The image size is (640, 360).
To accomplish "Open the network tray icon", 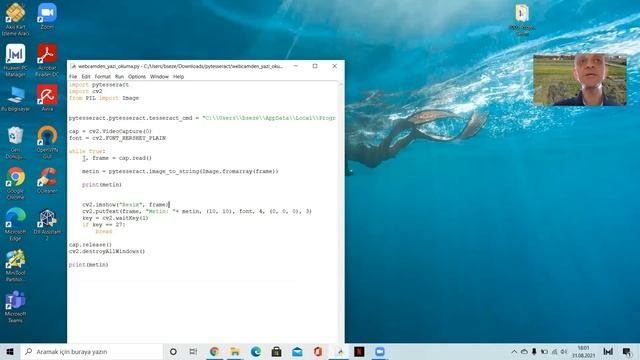I will click(x=554, y=351).
